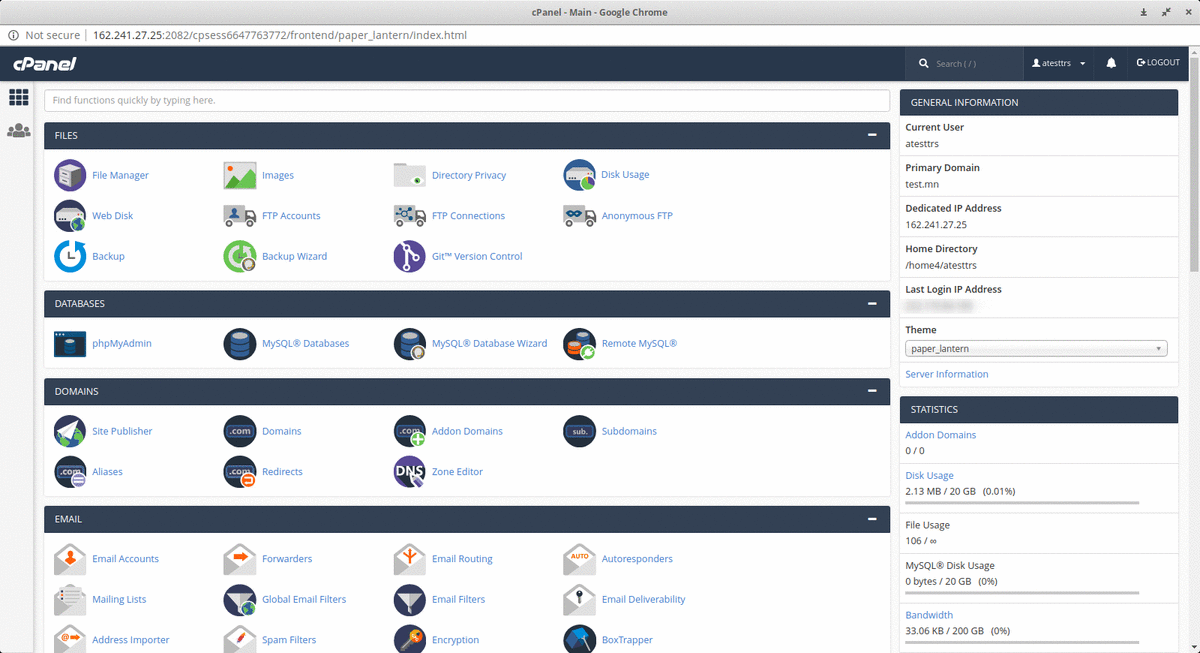Open the Mailing Lists icon
This screenshot has height=653, width=1200.
point(70,600)
